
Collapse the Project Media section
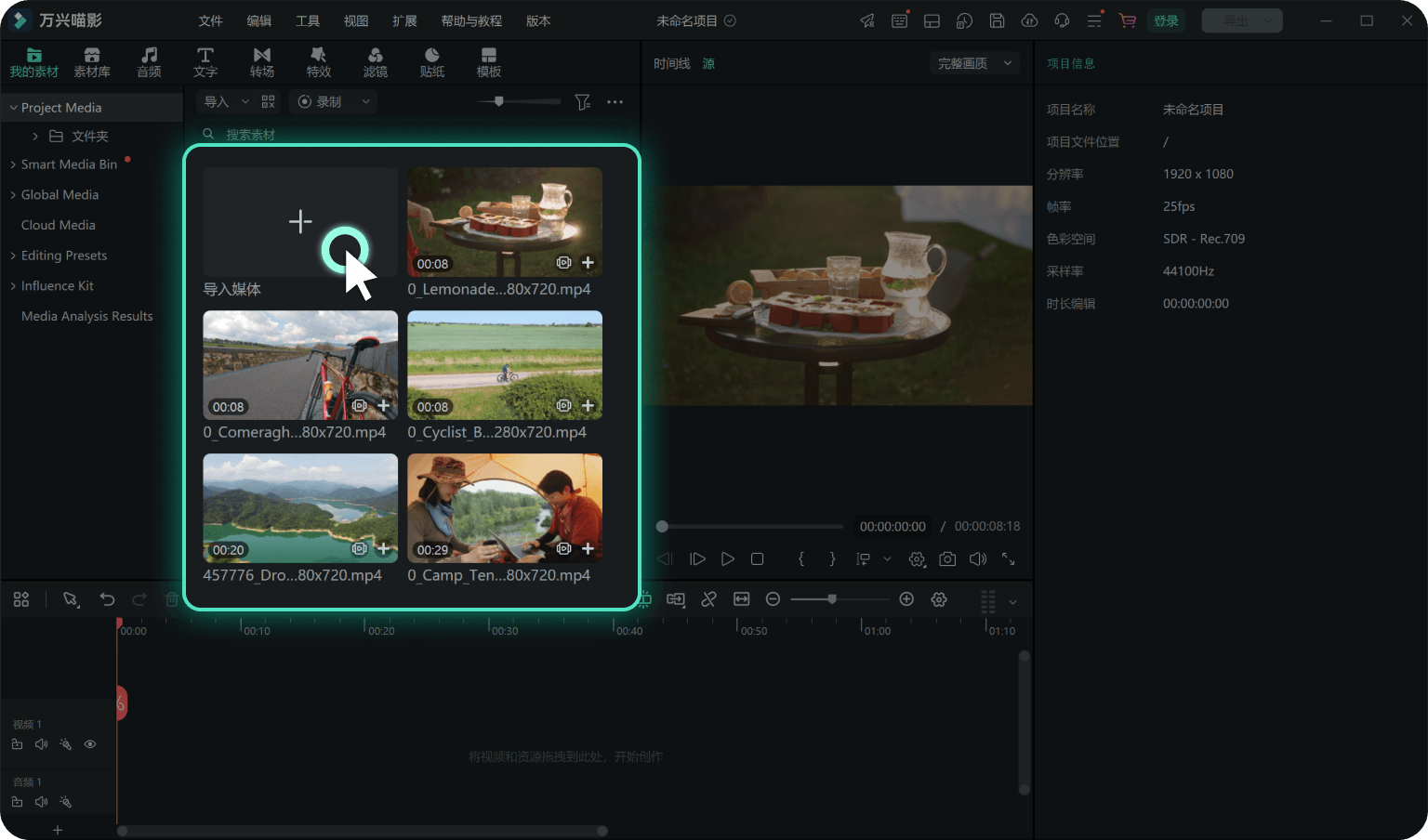(x=13, y=108)
